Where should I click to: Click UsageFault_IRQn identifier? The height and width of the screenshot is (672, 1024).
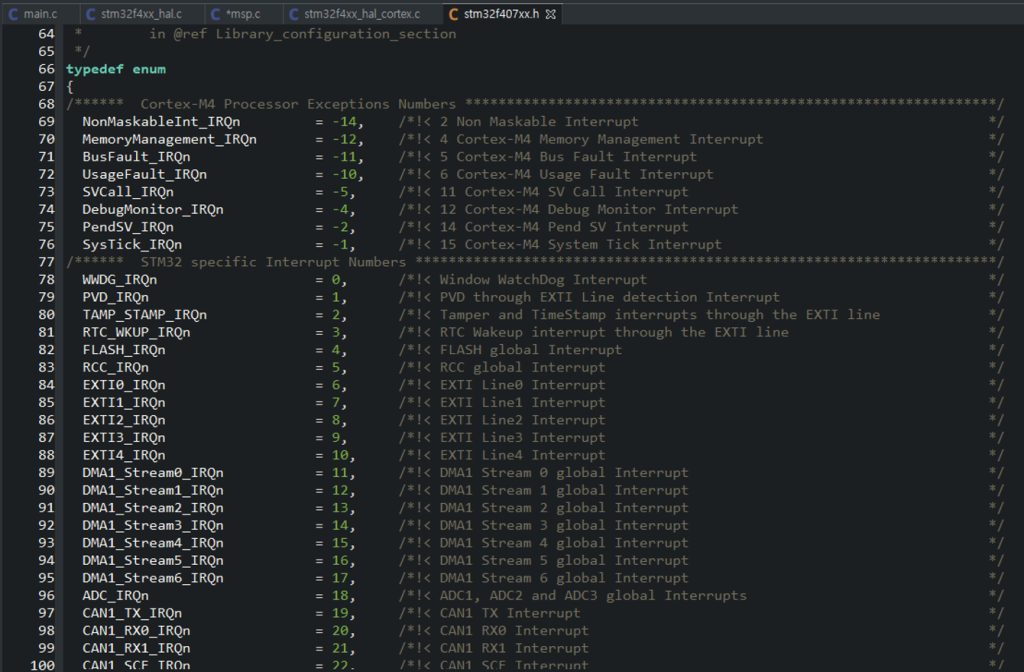tap(144, 174)
